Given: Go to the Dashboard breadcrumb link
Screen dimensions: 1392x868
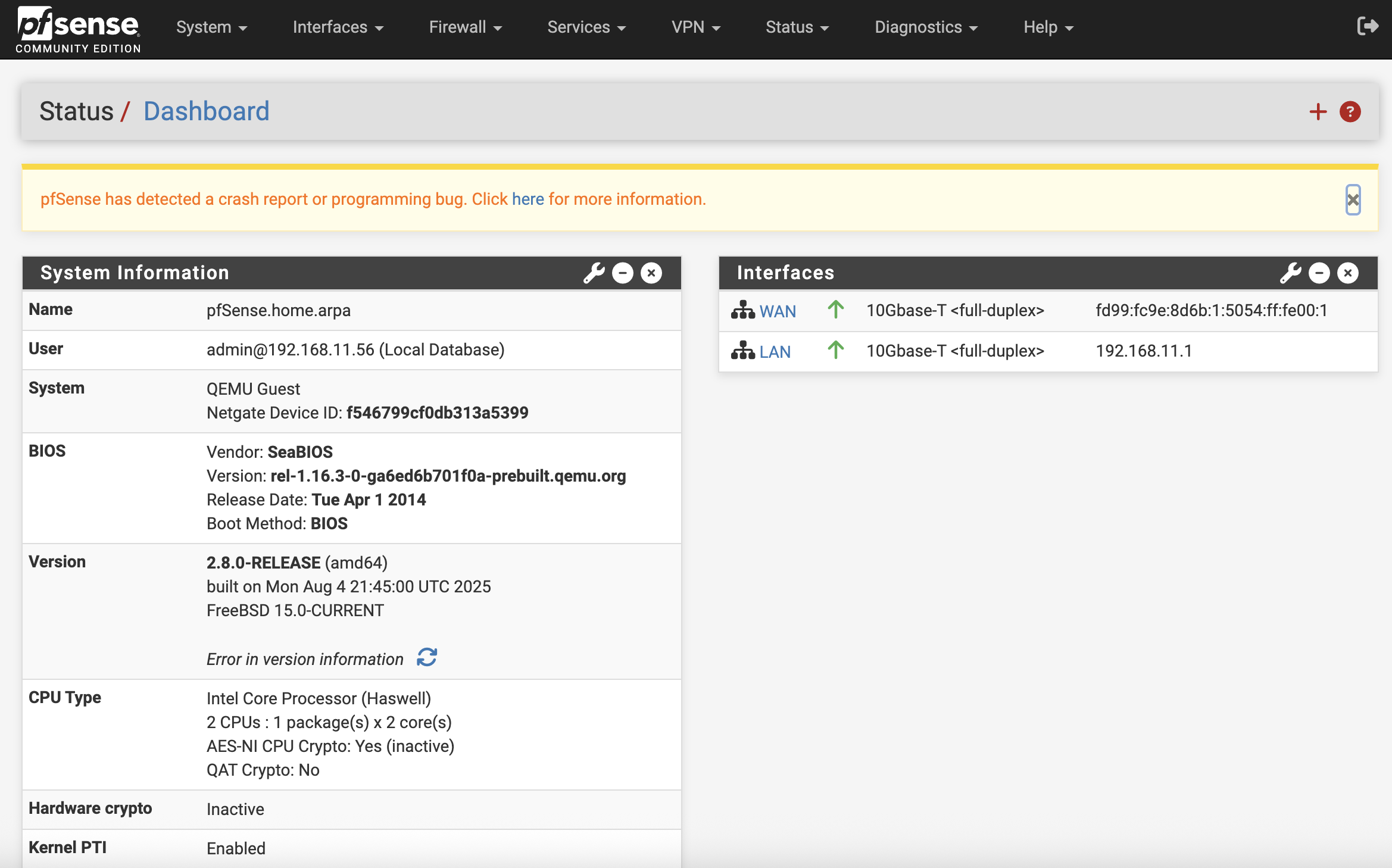Looking at the screenshot, I should pyautogui.click(x=207, y=111).
